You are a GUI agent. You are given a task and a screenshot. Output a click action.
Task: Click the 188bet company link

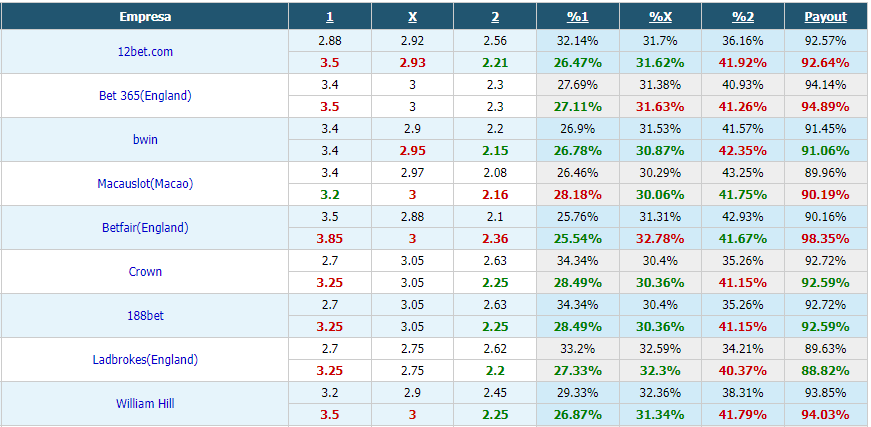point(145,315)
